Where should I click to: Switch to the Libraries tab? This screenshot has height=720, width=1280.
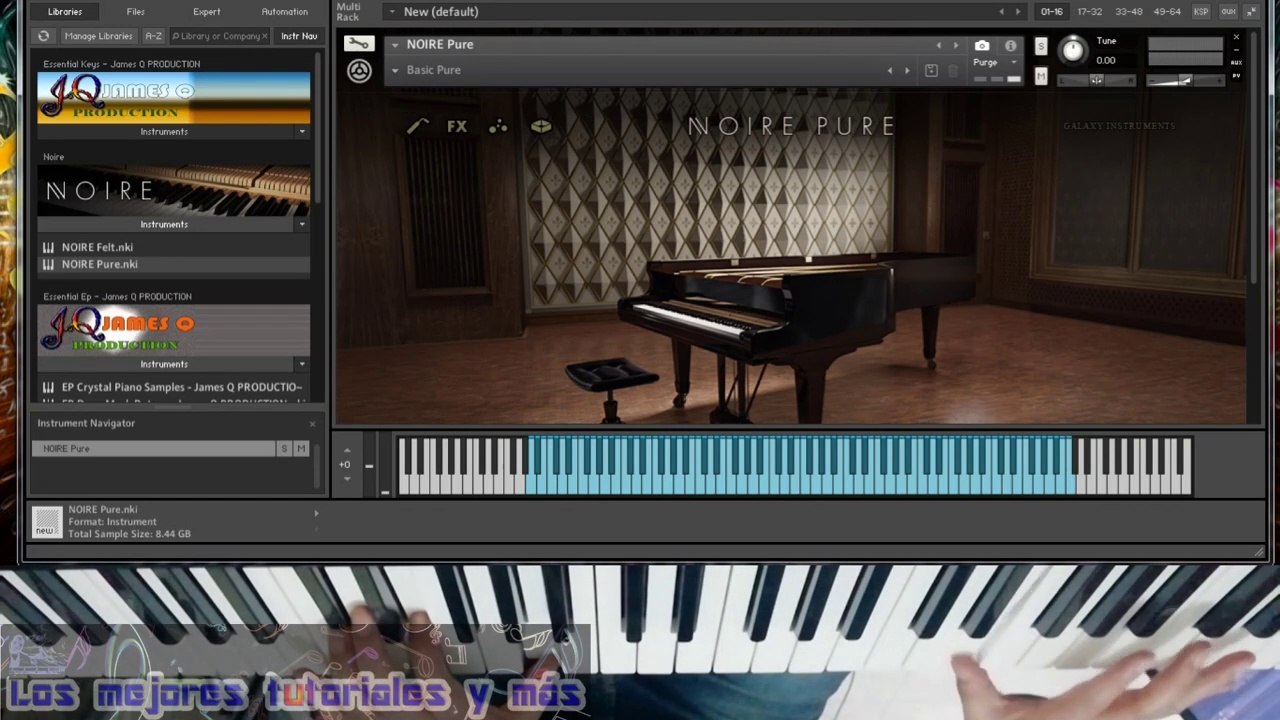[65, 12]
